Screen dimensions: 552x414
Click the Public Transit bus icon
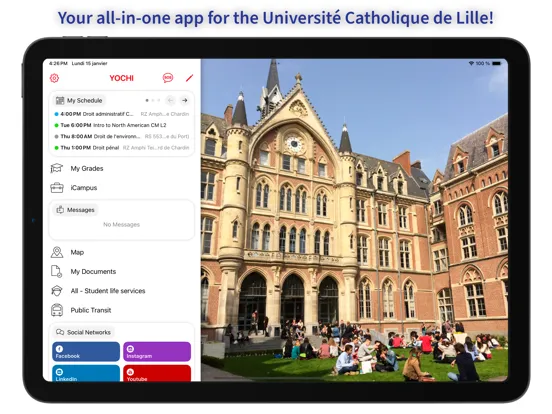tap(57, 310)
